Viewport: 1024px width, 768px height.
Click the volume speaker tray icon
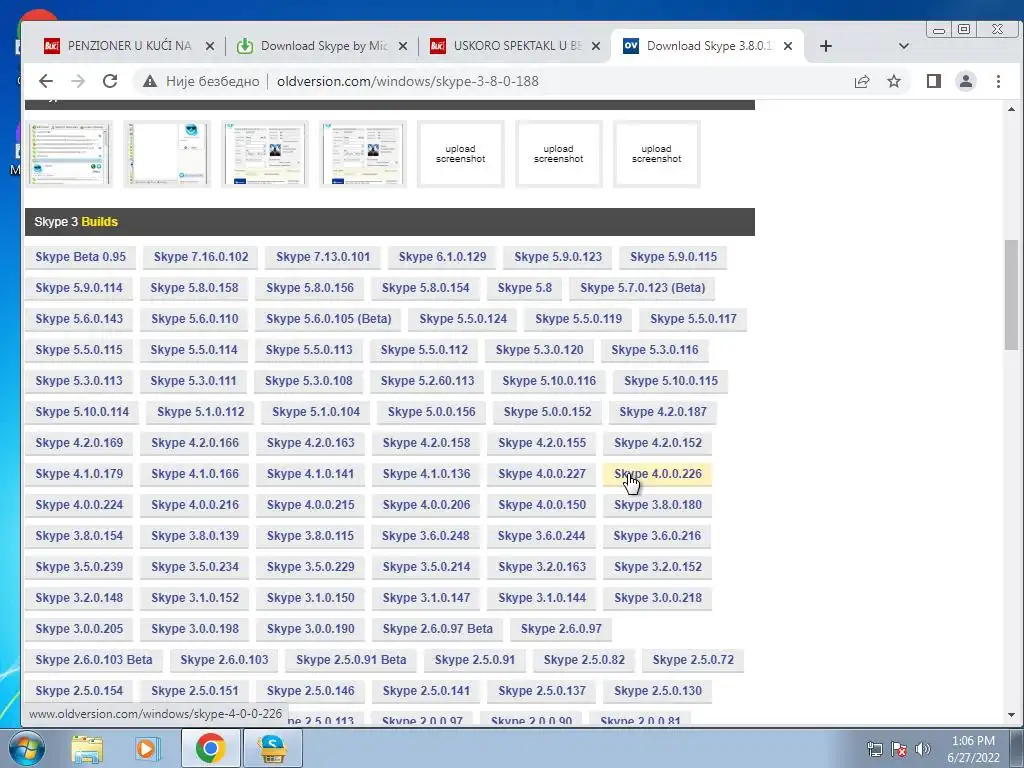tap(923, 749)
